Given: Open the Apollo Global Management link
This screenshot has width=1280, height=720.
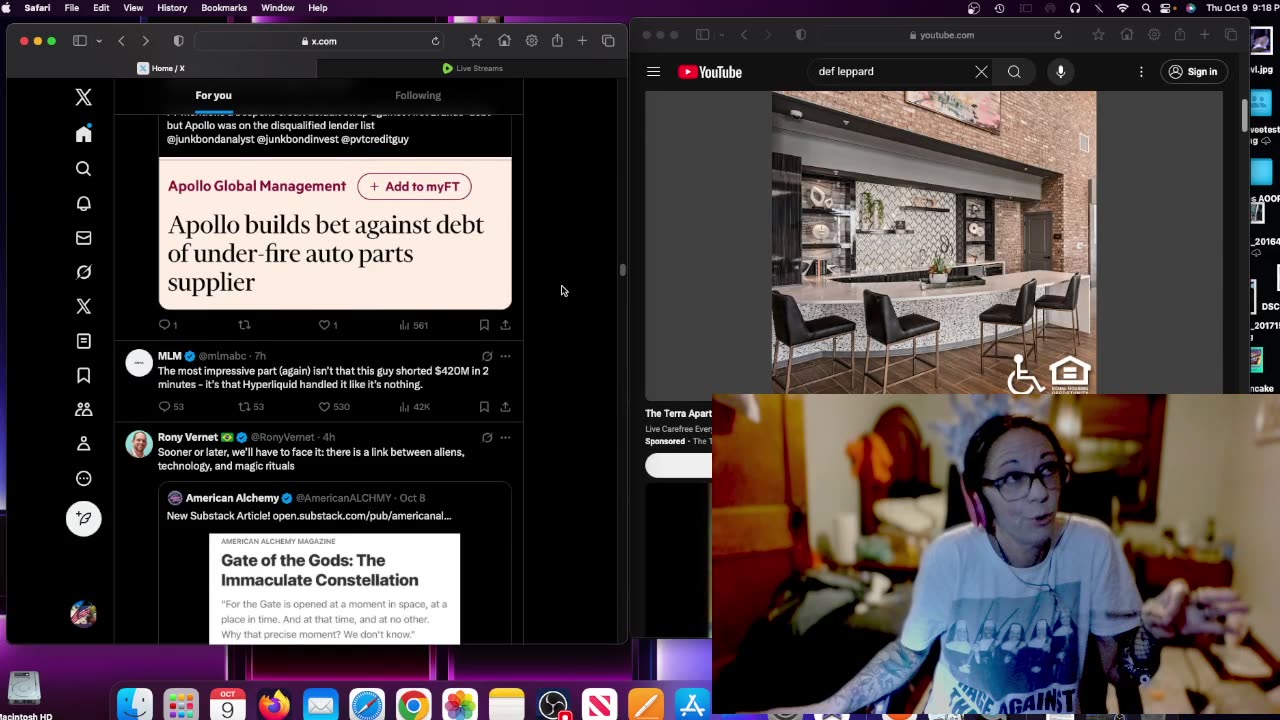Looking at the screenshot, I should click(257, 186).
